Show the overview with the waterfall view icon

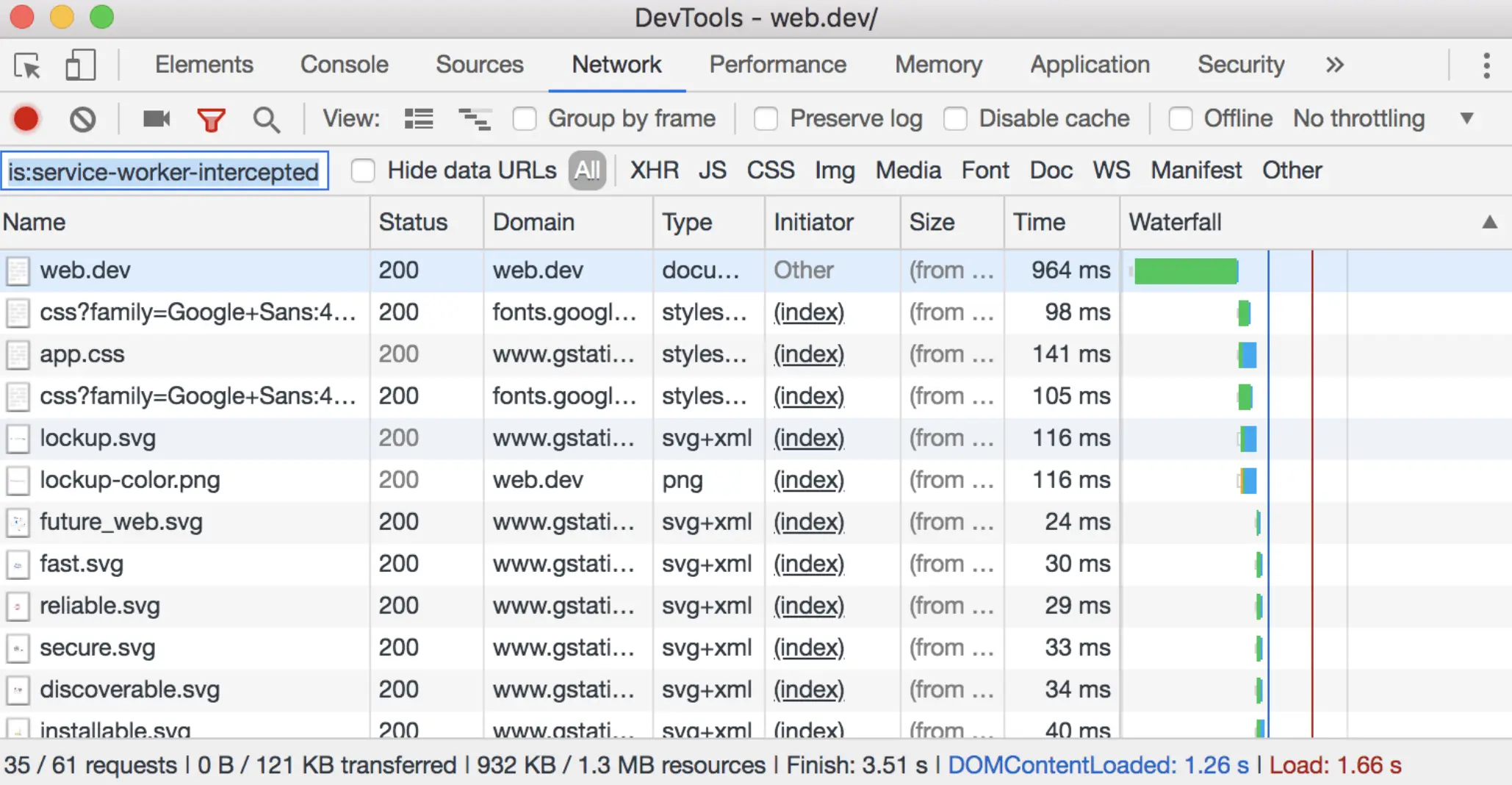(474, 118)
